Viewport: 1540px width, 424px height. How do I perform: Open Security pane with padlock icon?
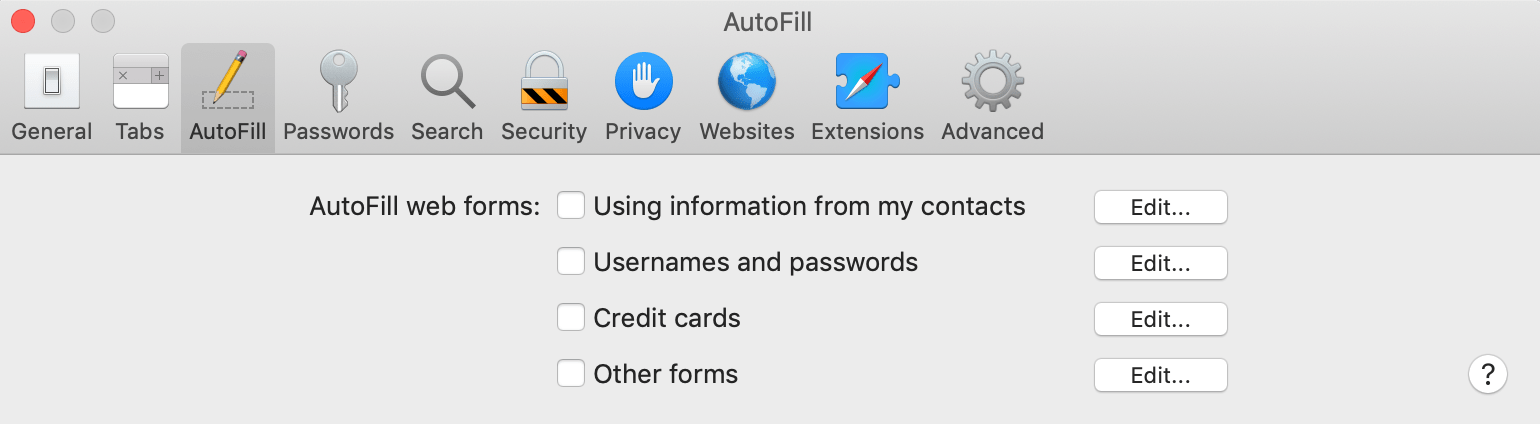pos(544,98)
